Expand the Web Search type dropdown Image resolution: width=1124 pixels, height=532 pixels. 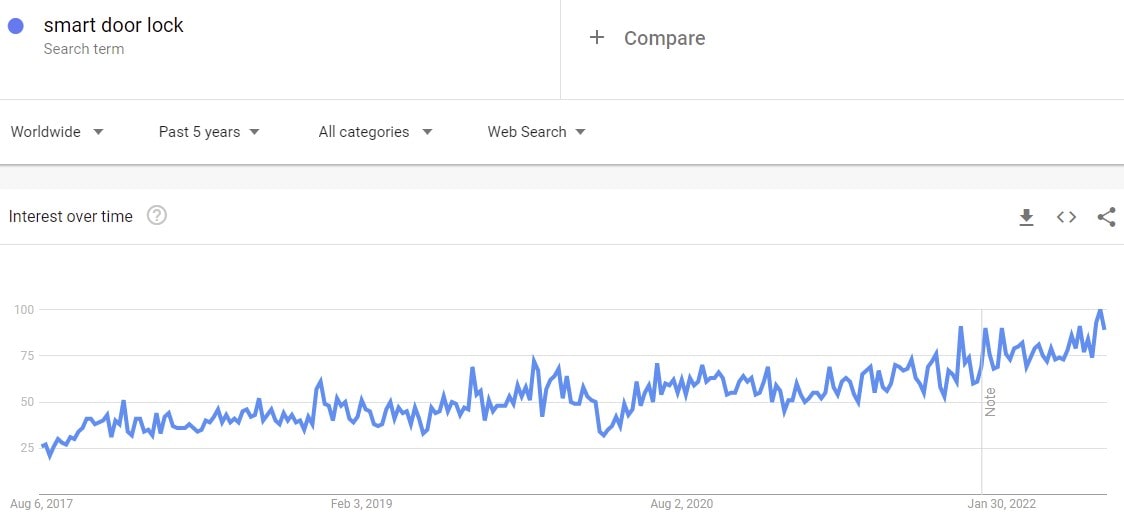pos(536,132)
